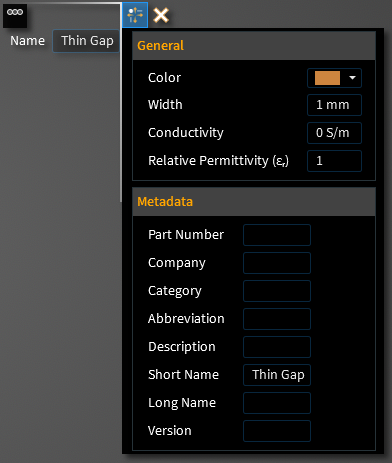
Task: Click the Name label beside Thin Gap
Action: point(27,41)
